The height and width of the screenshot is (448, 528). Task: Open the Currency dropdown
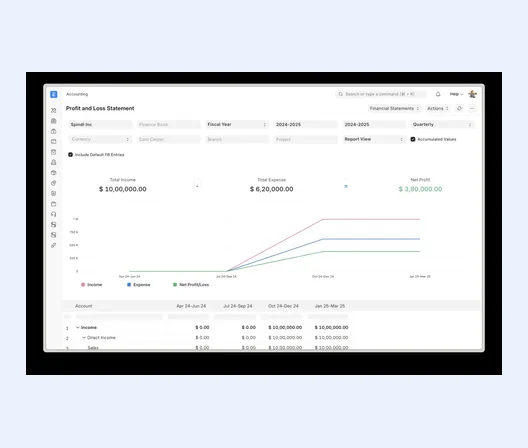coord(100,139)
